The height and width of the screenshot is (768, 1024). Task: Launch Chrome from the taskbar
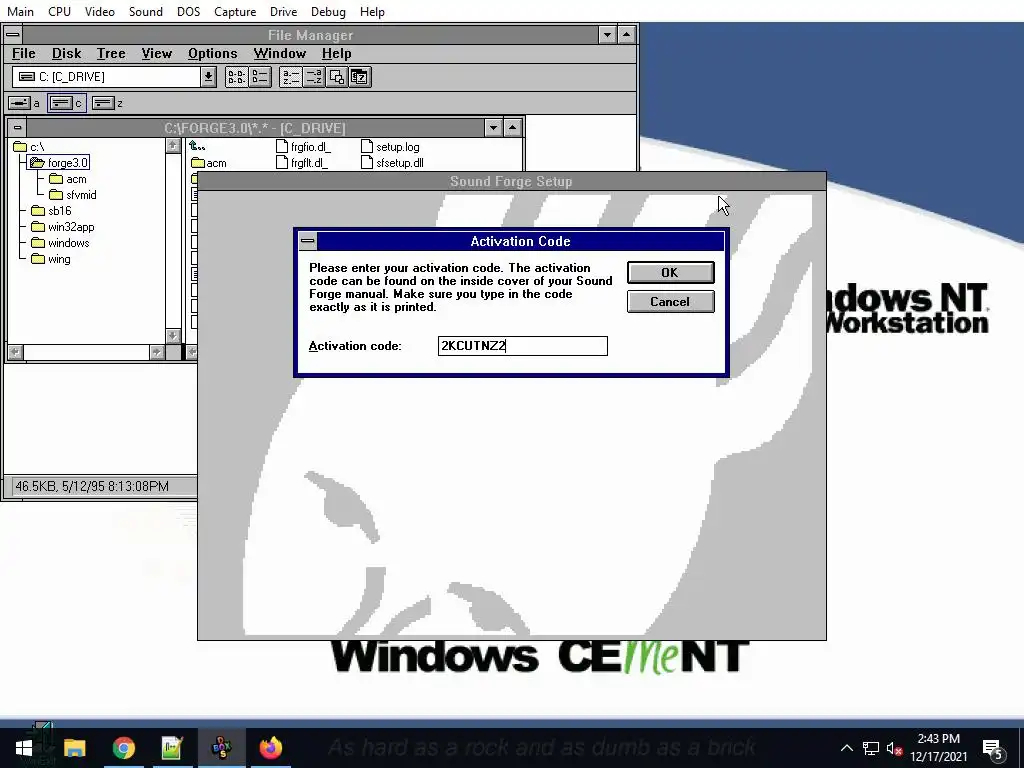[x=123, y=748]
